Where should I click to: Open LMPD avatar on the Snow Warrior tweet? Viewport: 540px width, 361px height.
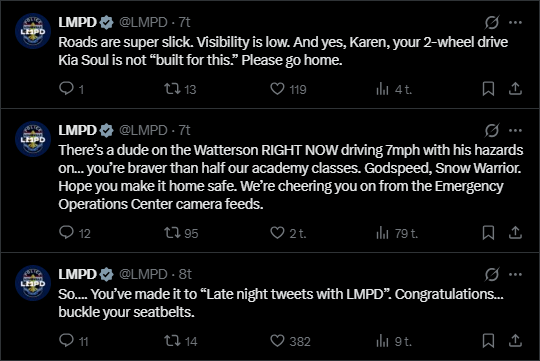(33, 139)
